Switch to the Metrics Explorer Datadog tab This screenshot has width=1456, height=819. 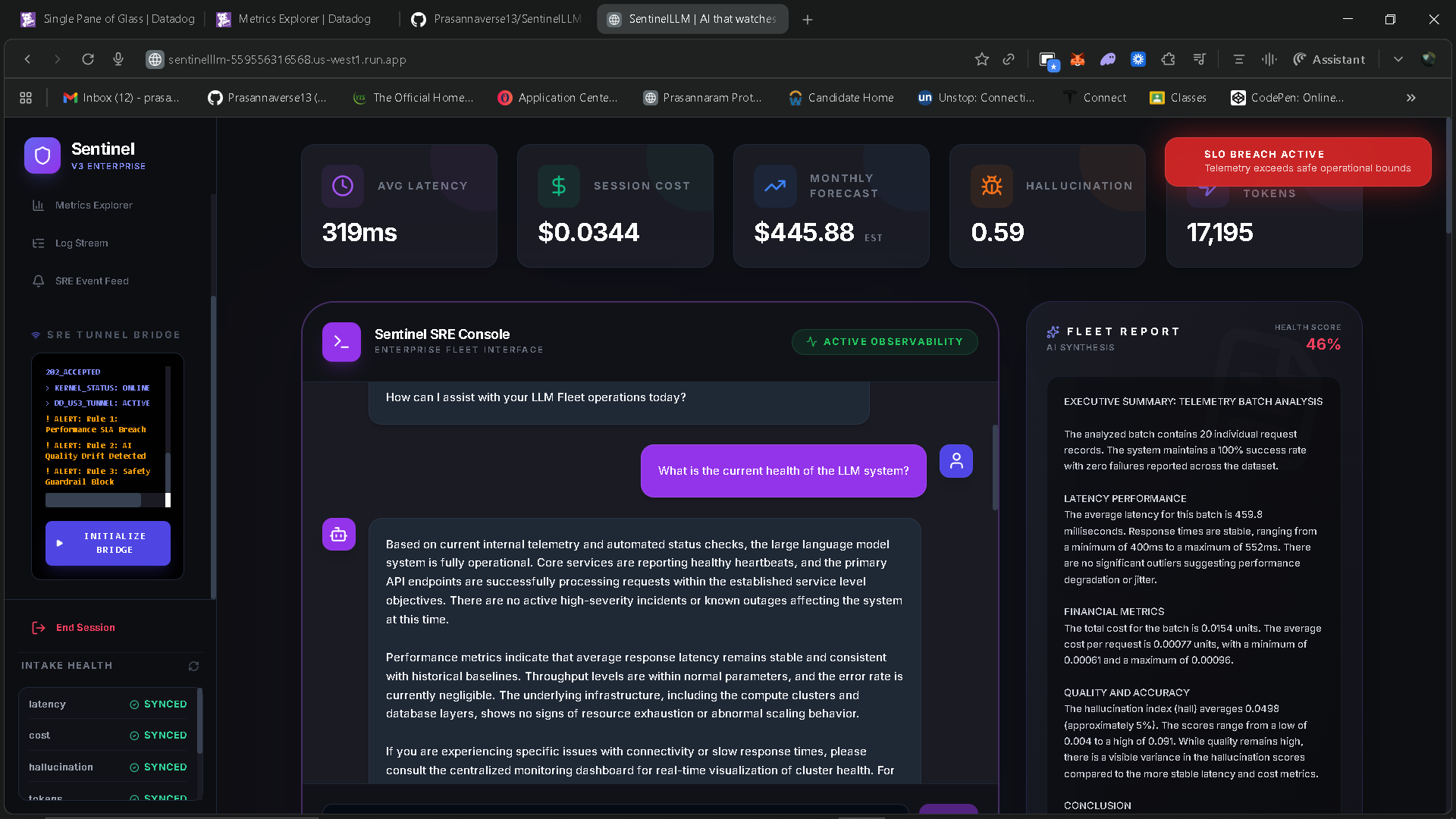(303, 19)
